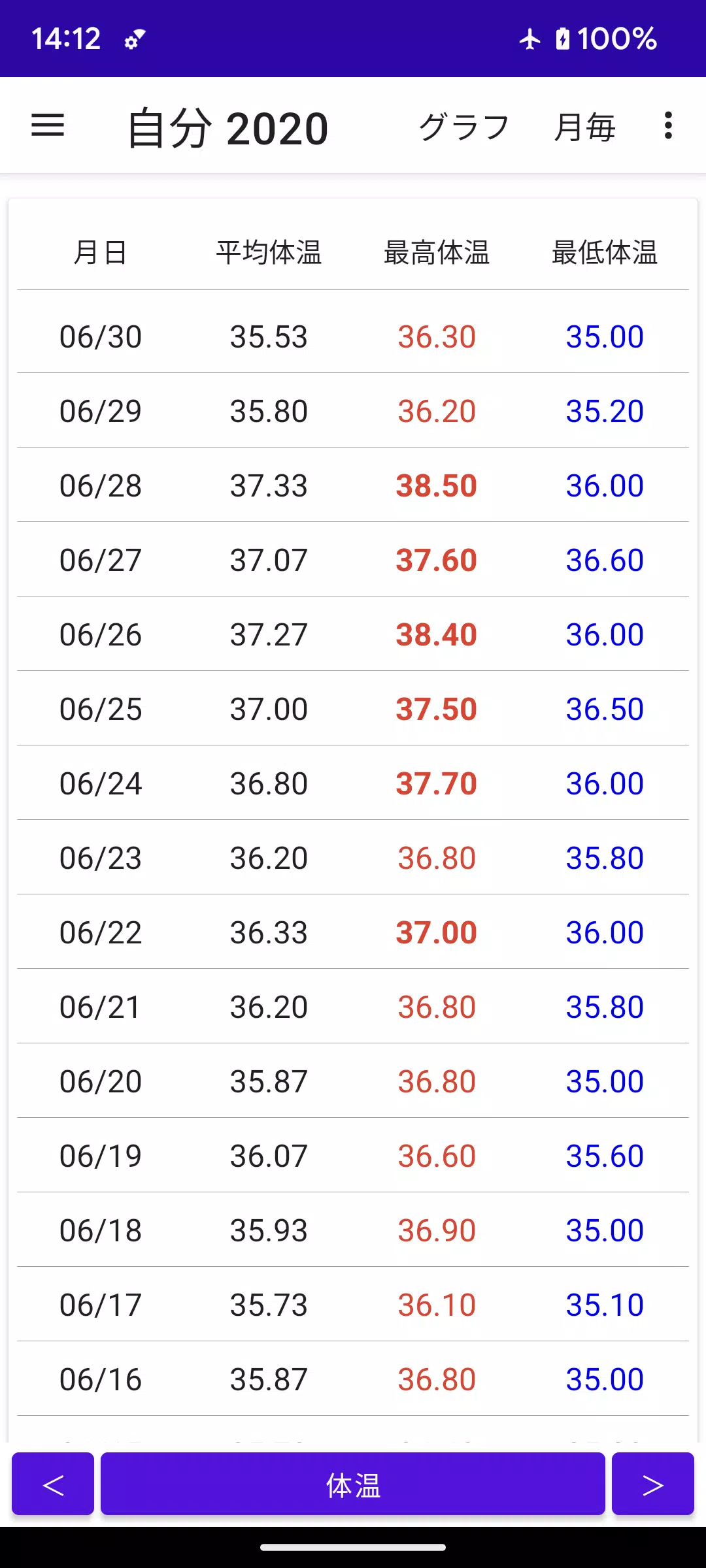
Task: Open the hamburger navigation menu
Action: tap(48, 125)
